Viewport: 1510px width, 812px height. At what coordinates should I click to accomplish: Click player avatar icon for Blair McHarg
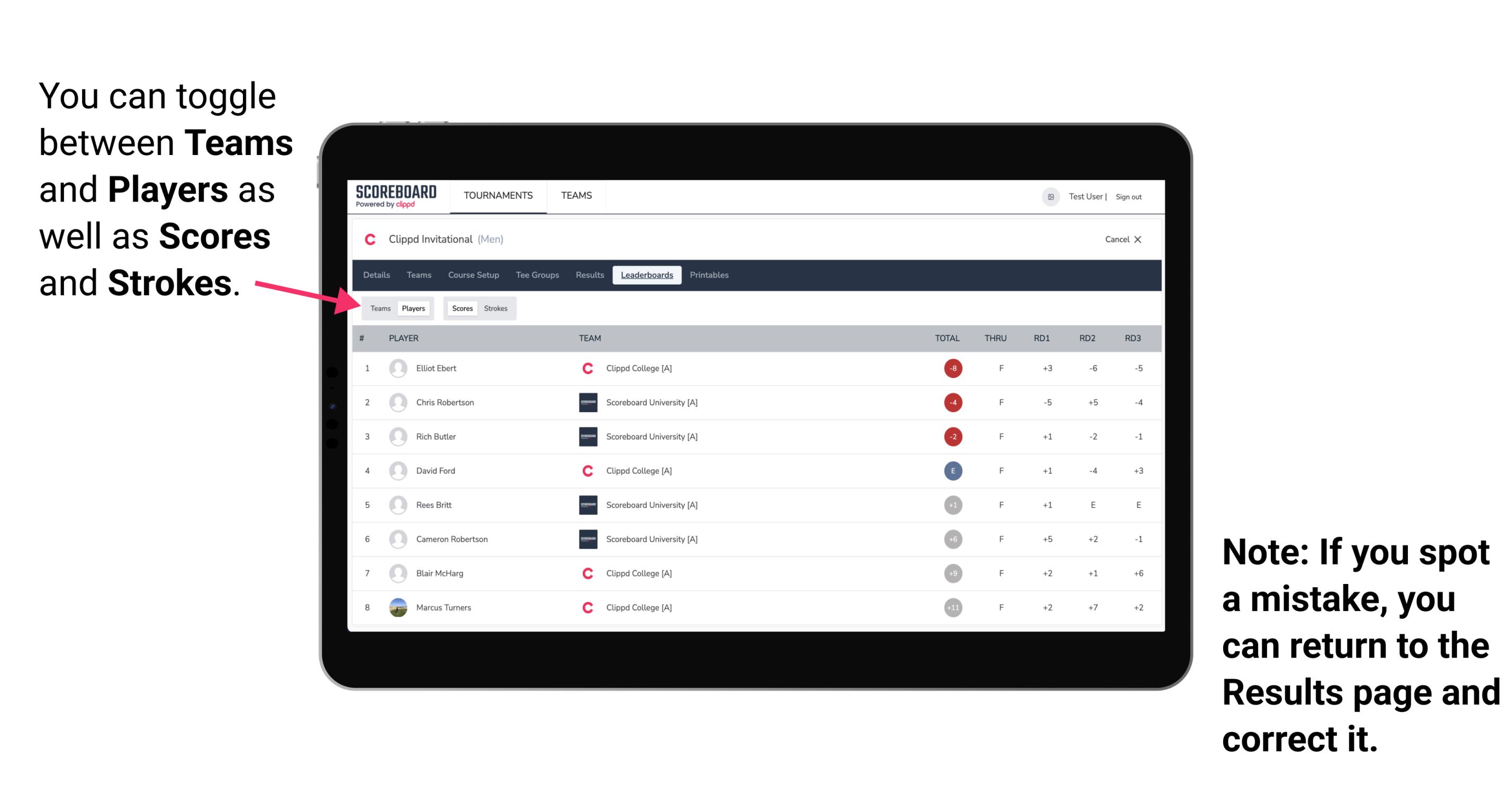tap(398, 574)
